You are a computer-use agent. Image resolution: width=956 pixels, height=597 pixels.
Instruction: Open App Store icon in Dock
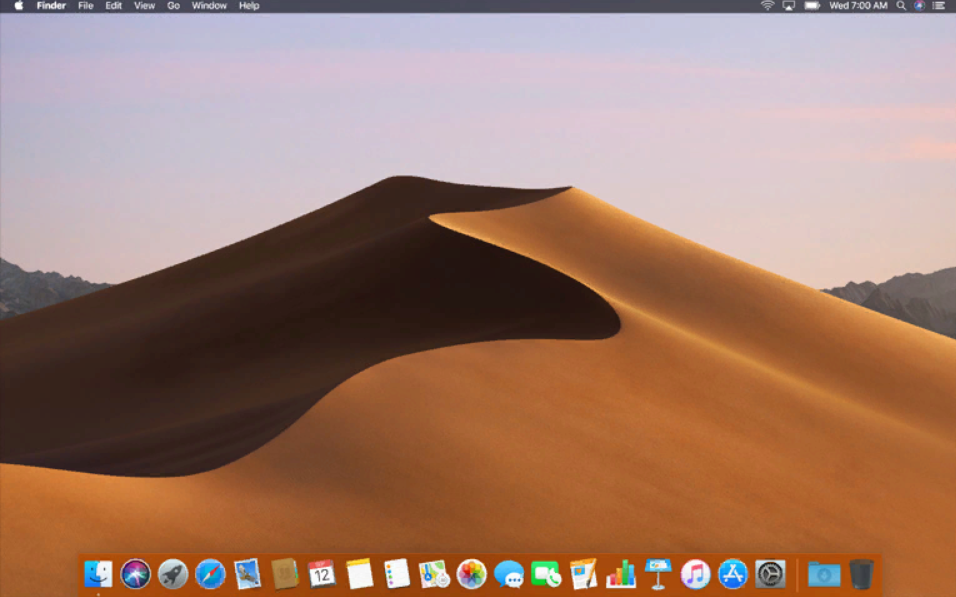tap(733, 574)
